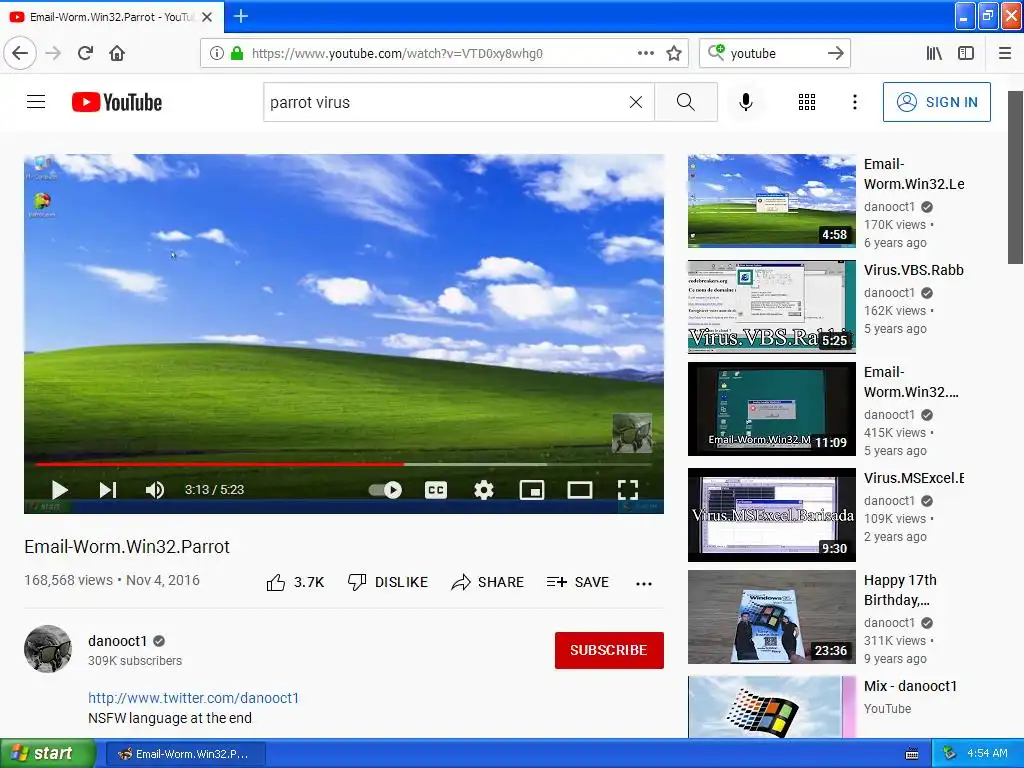Save the video to a playlist
Viewport: 1024px width, 768px height.
[x=578, y=583]
